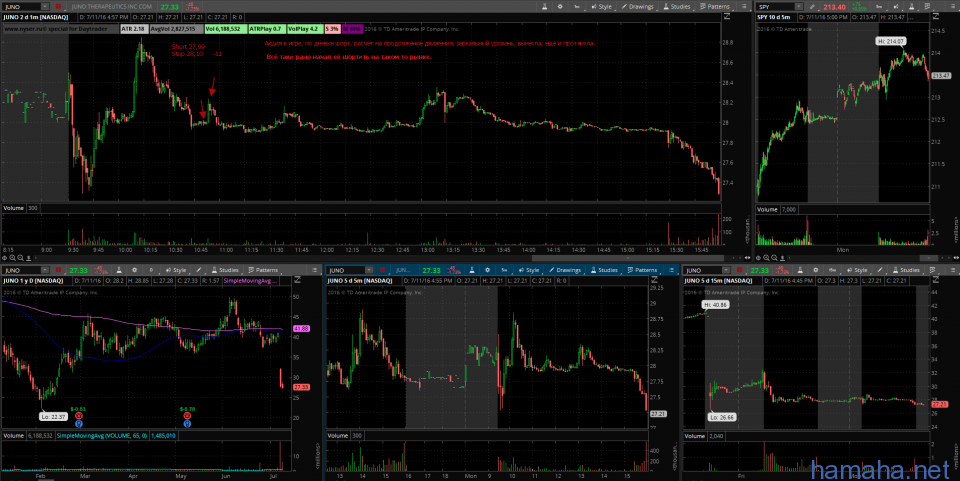
Task: Click the red earnings event icon near May on daily chart
Action: (x=187, y=416)
